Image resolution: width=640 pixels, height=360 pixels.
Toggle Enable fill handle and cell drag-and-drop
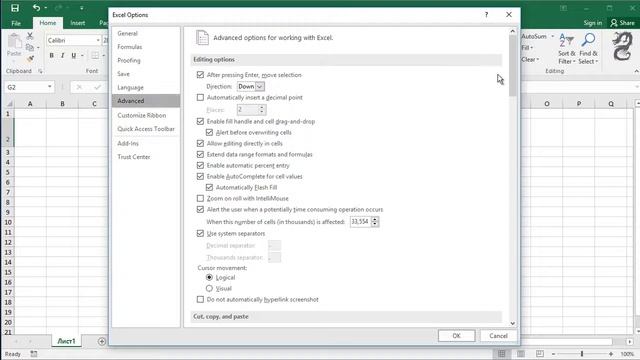pos(200,121)
